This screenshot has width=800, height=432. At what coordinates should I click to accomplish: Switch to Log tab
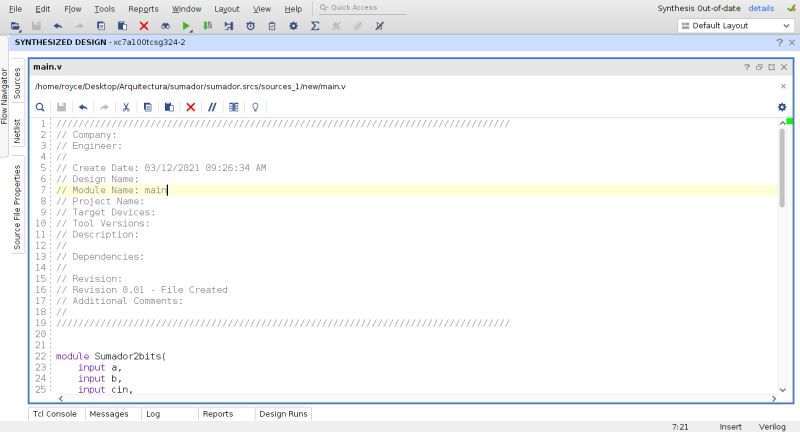(x=153, y=414)
